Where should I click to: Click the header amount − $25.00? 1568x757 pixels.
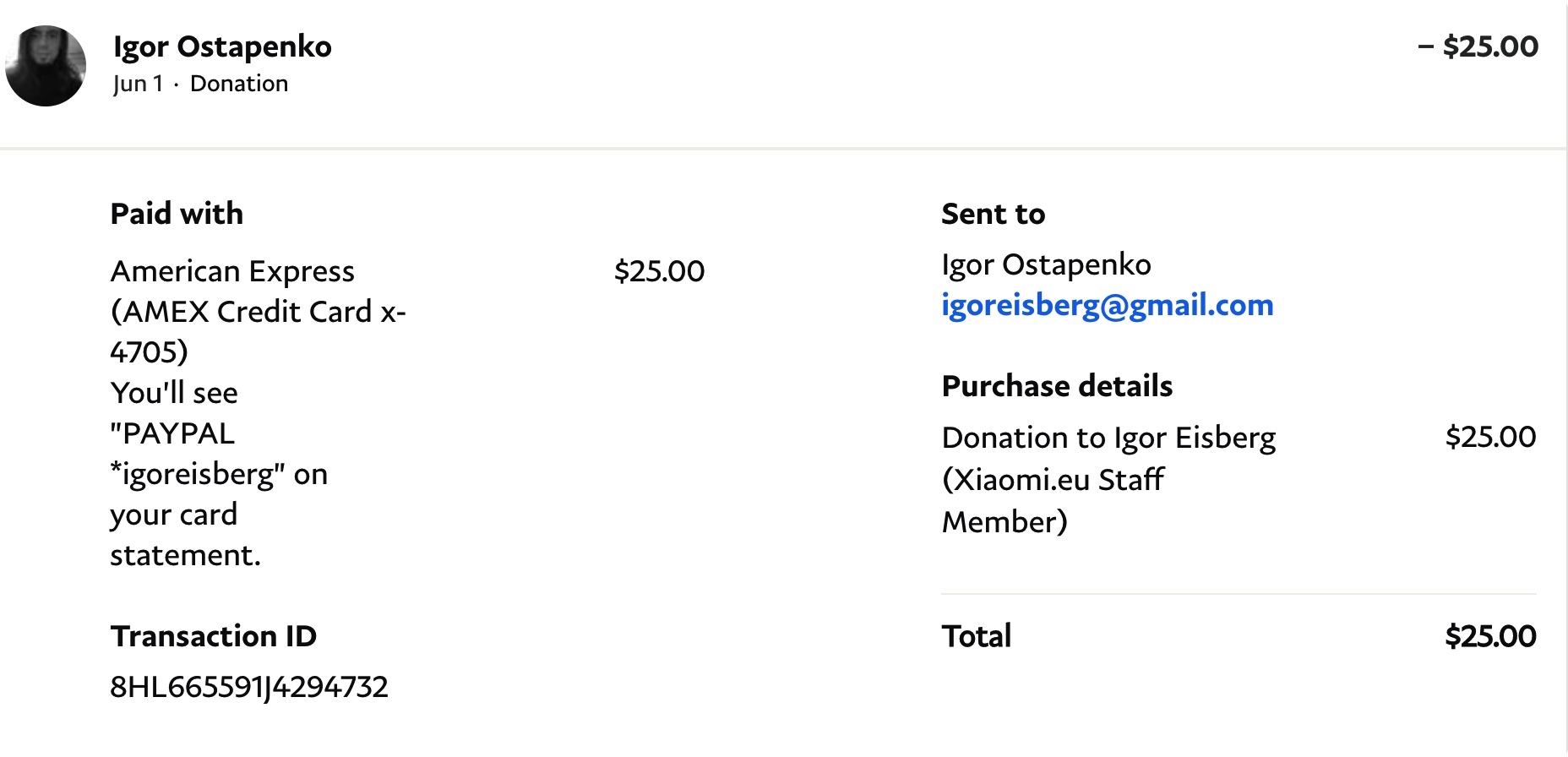(1478, 46)
